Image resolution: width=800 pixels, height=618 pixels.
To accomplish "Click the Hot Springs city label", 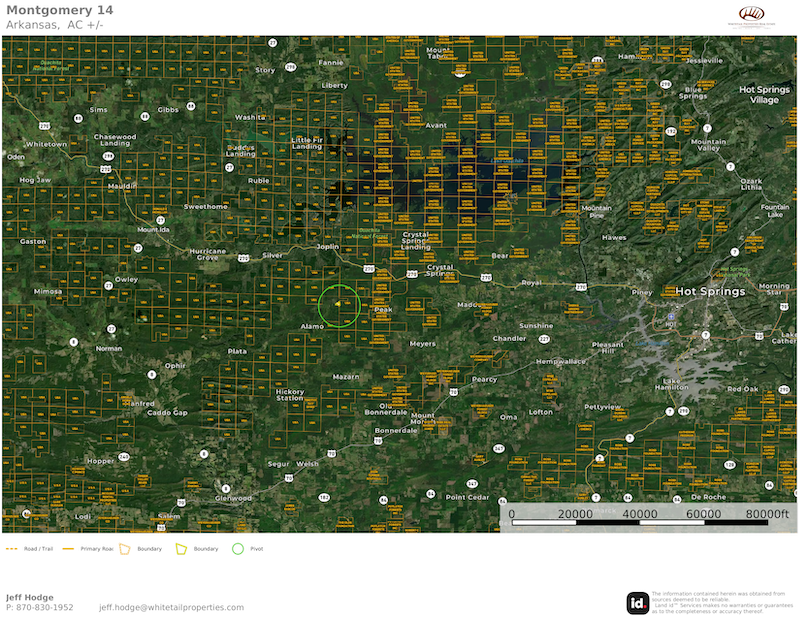I will point(710,291).
